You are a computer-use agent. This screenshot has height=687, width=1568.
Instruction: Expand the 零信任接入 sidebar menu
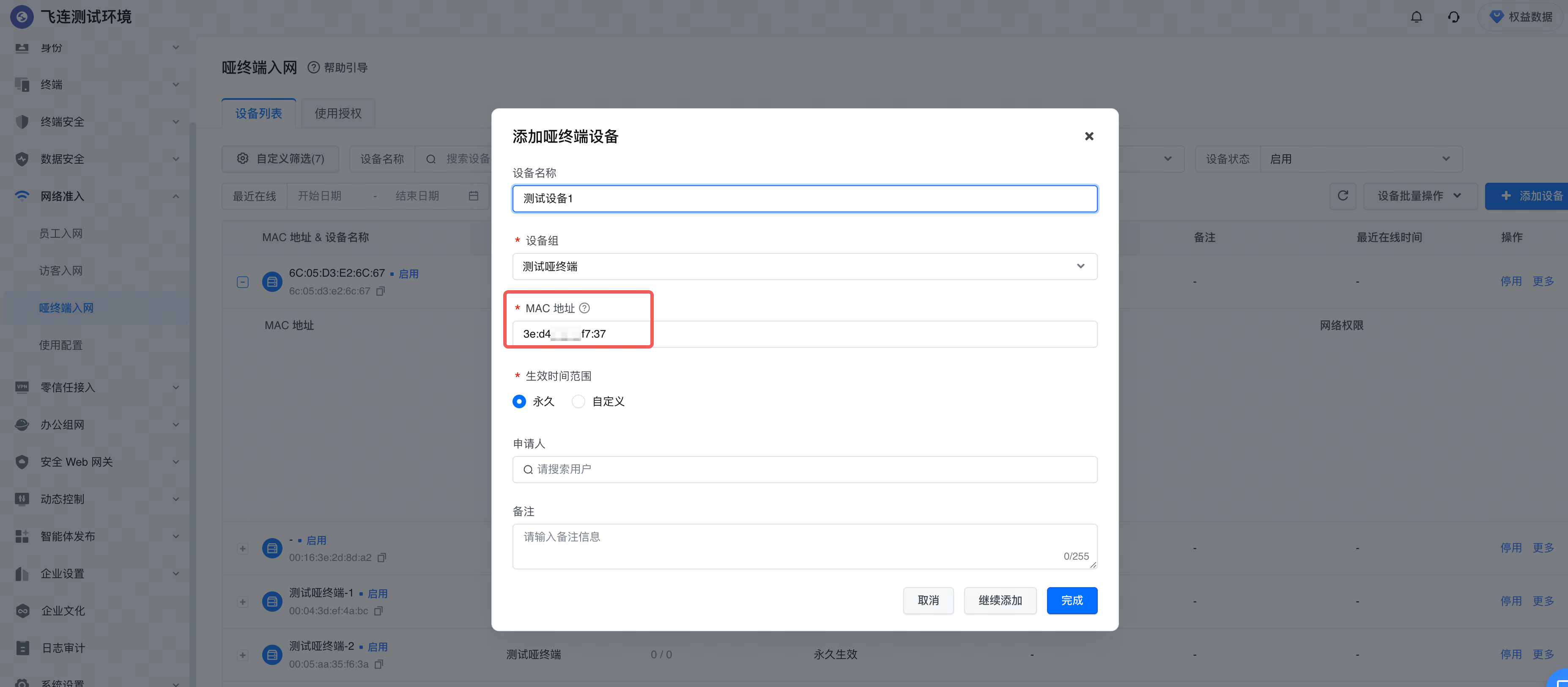[x=175, y=387]
